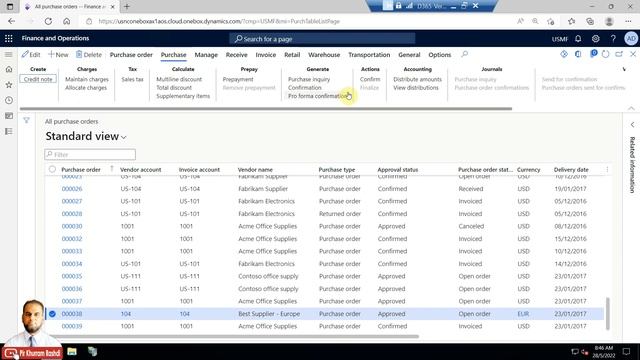640x360 pixels.
Task: Open the Purchase order tab
Action: (x=131, y=55)
